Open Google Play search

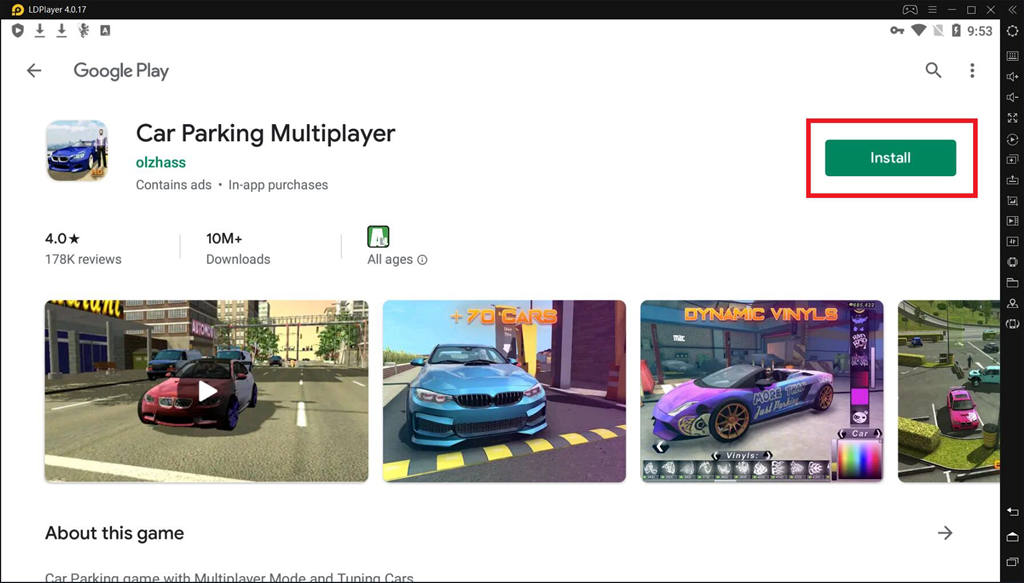pyautogui.click(x=933, y=70)
